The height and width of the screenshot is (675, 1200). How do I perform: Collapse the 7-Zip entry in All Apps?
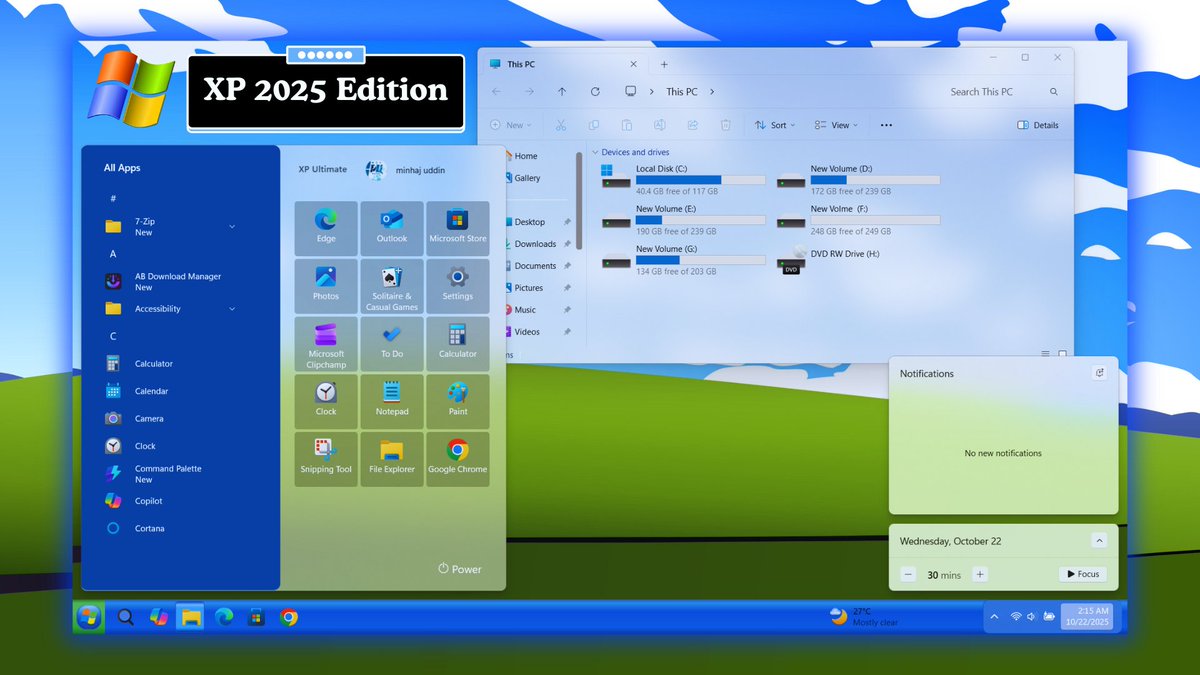232,227
